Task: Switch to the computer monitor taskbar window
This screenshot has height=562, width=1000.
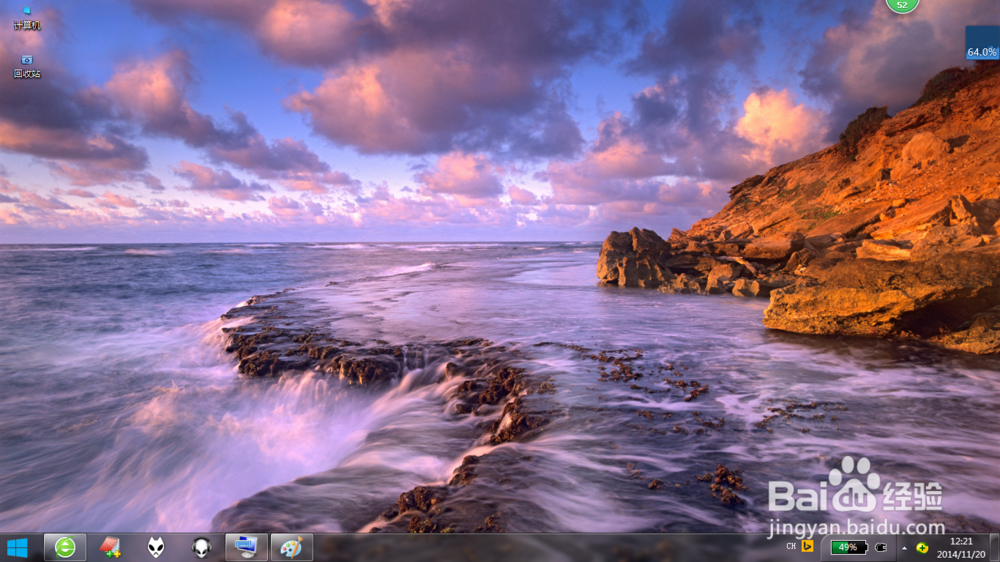Action: tap(246, 547)
